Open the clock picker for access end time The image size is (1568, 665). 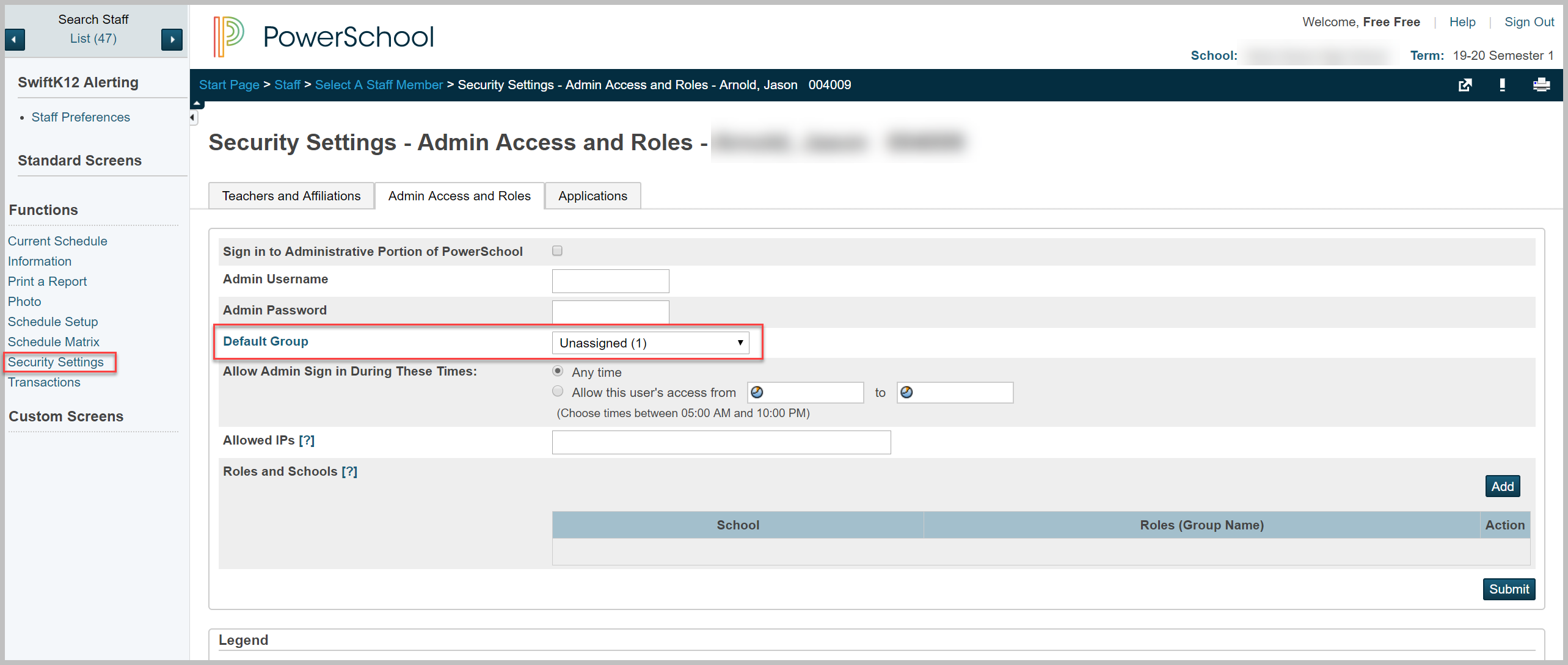point(907,391)
